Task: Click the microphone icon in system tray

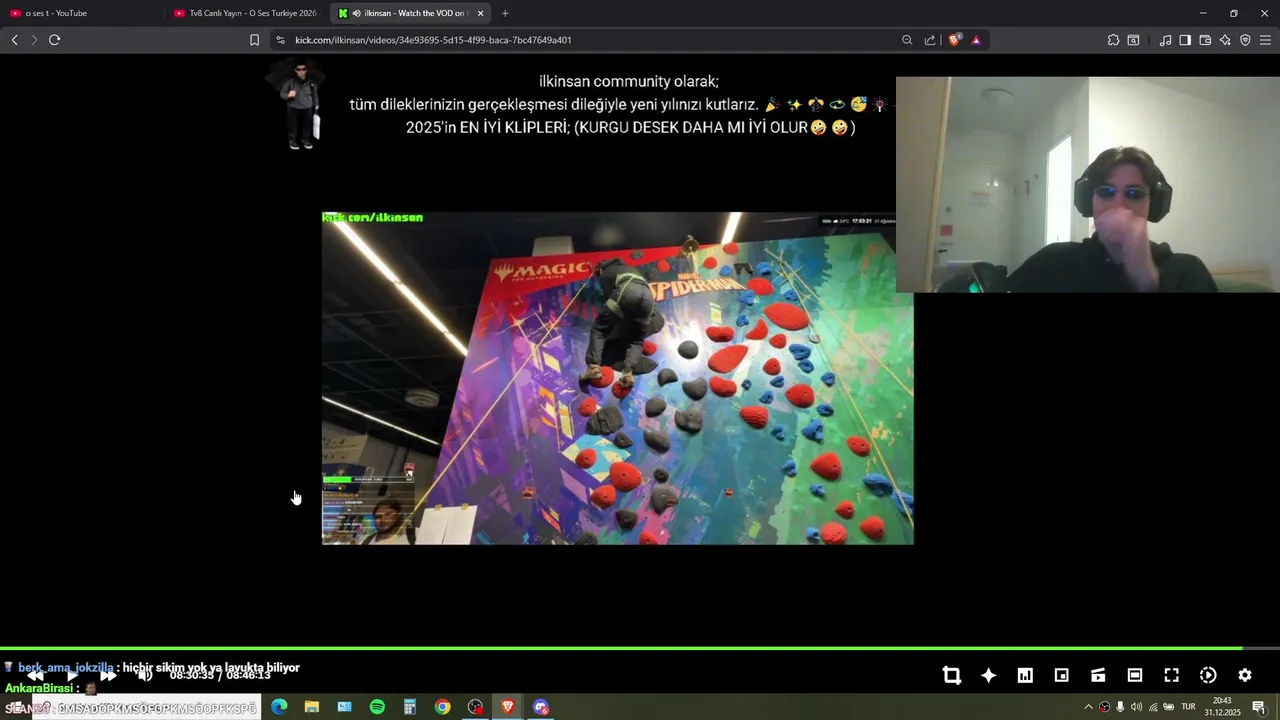Action: (1120, 707)
